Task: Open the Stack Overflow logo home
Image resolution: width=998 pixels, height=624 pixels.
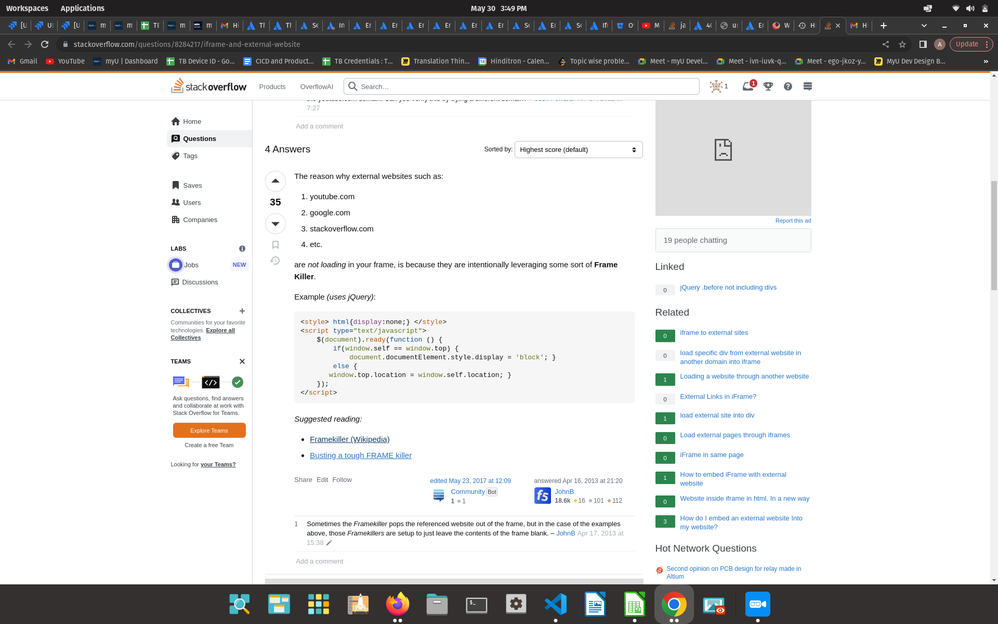Action: (x=208, y=86)
